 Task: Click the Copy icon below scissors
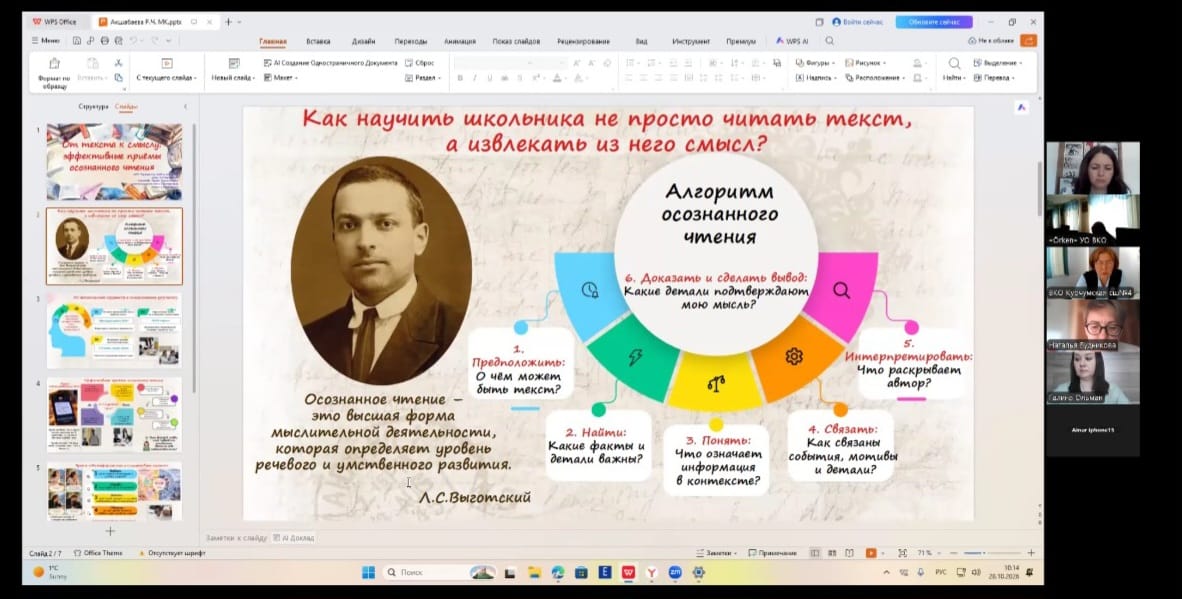(118, 78)
